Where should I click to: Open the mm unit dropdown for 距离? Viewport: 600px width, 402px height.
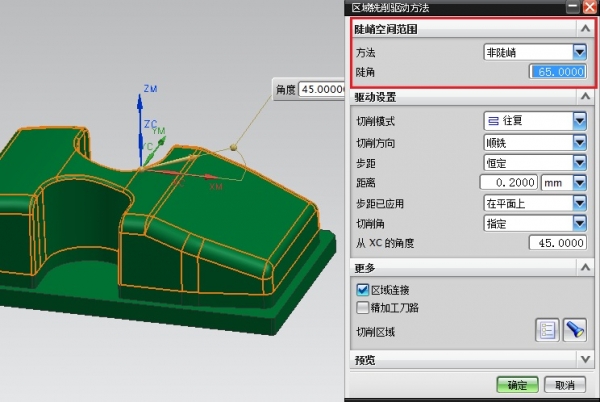(x=563, y=183)
